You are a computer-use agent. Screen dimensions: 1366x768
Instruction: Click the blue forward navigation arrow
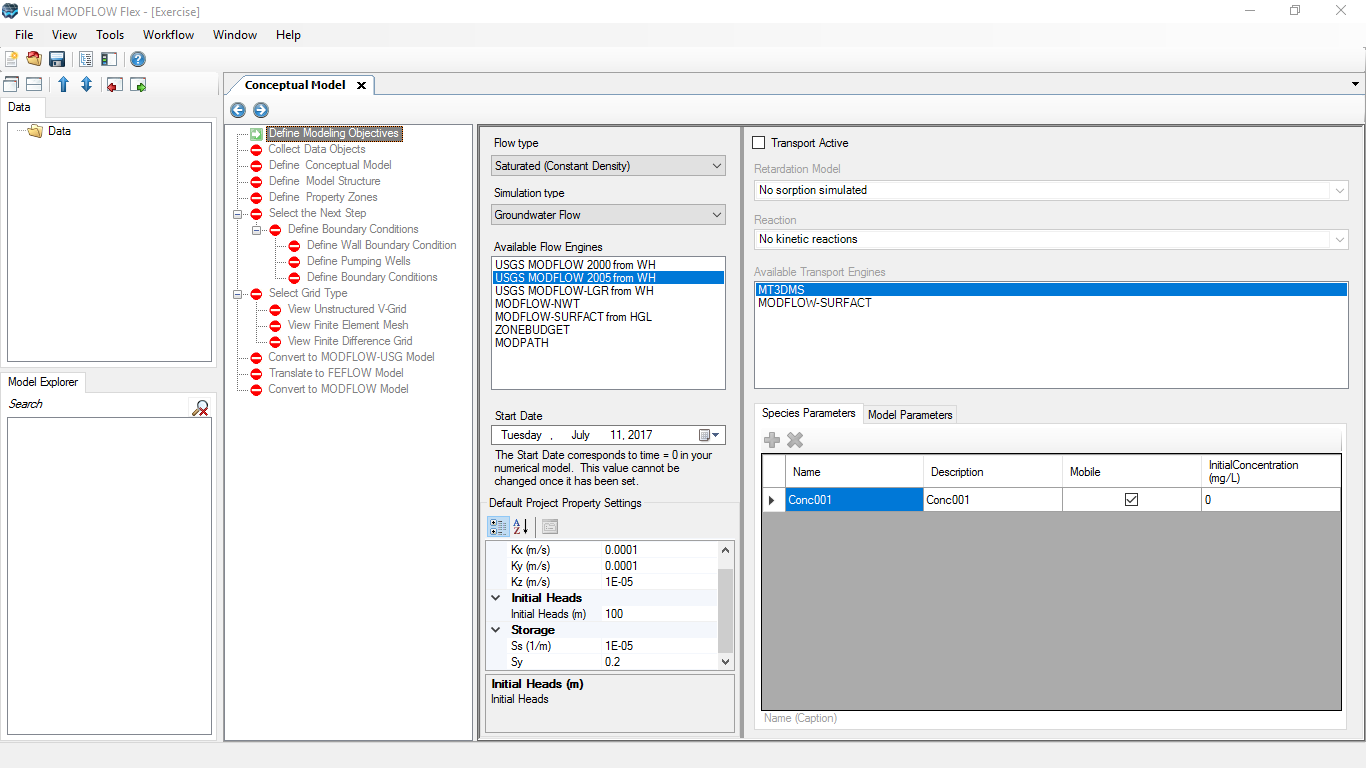(x=260, y=110)
